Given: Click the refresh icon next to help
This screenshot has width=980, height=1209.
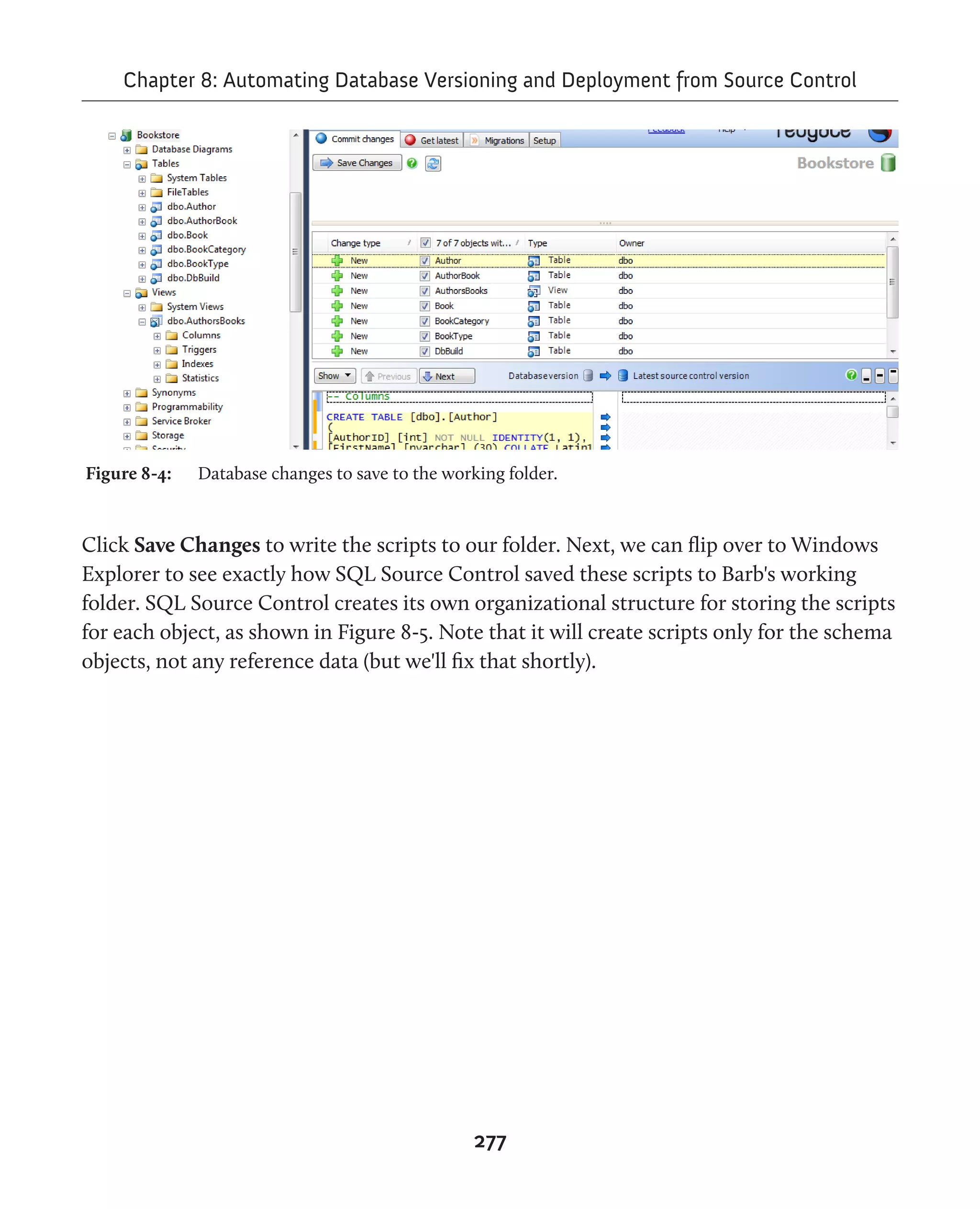Looking at the screenshot, I should point(433,164).
